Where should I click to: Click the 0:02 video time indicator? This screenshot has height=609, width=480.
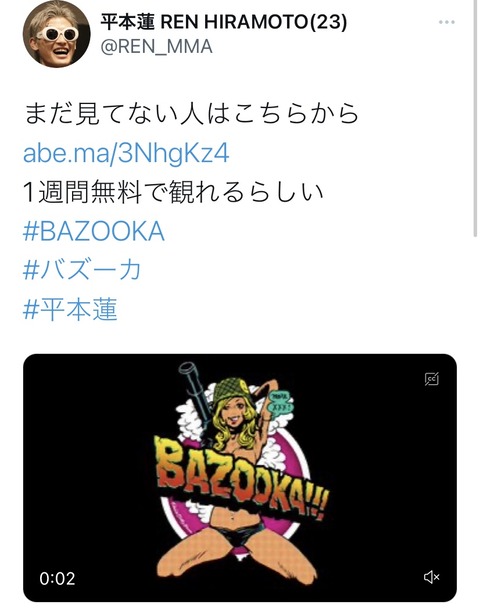point(57,578)
